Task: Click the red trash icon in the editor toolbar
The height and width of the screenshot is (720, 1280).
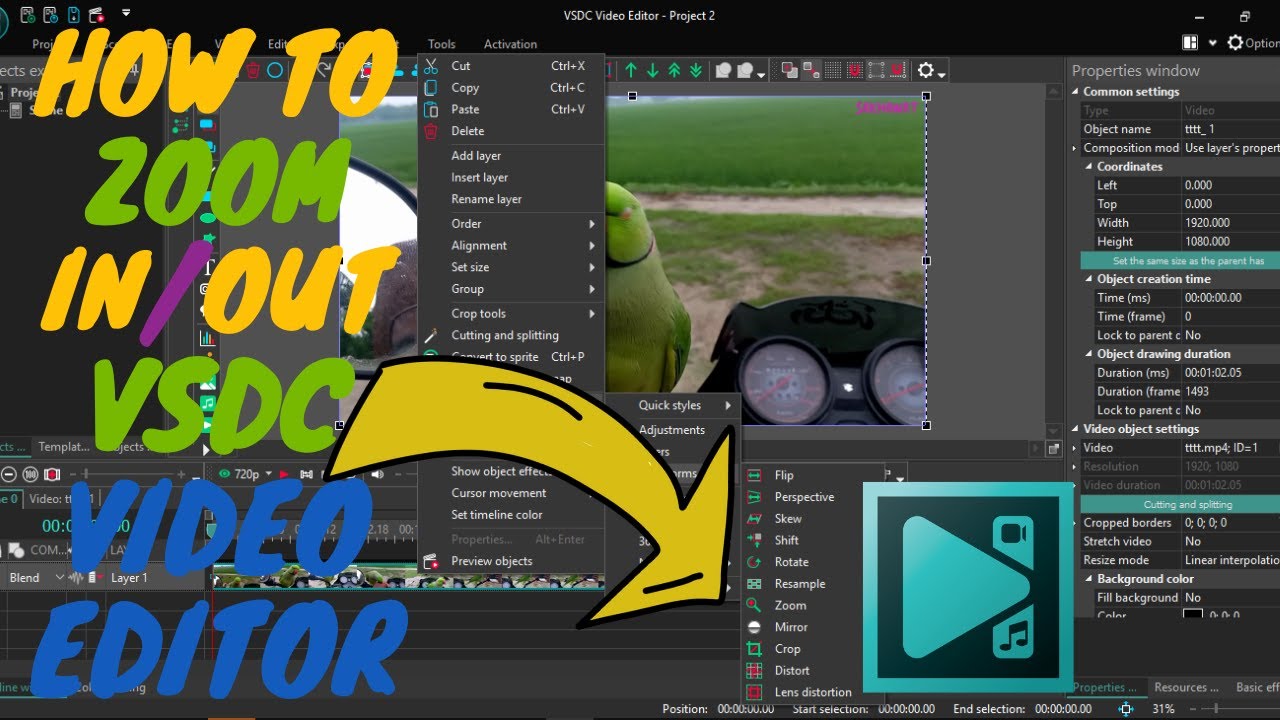Action: (253, 70)
